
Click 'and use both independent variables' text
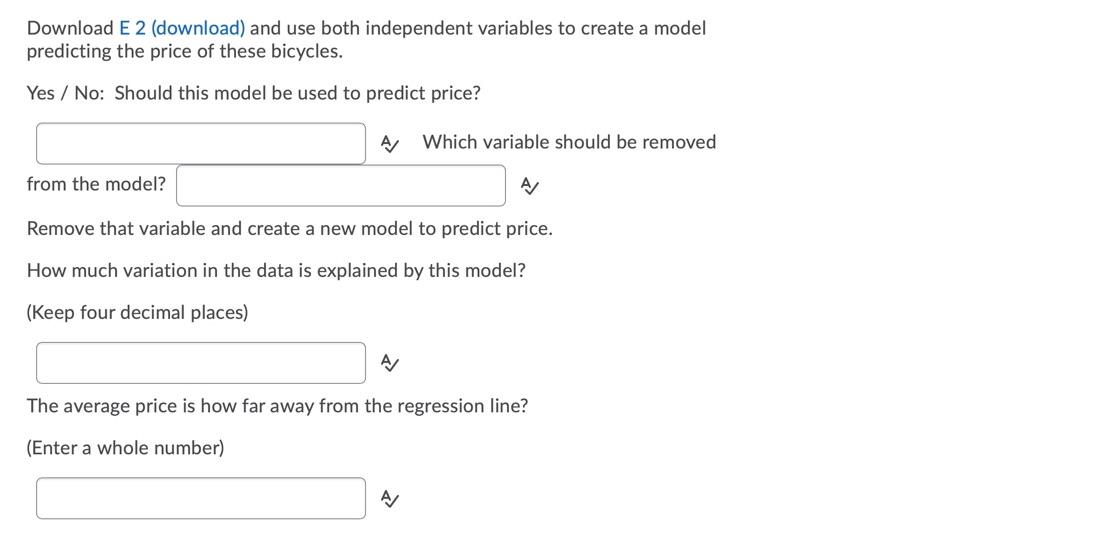400,28
